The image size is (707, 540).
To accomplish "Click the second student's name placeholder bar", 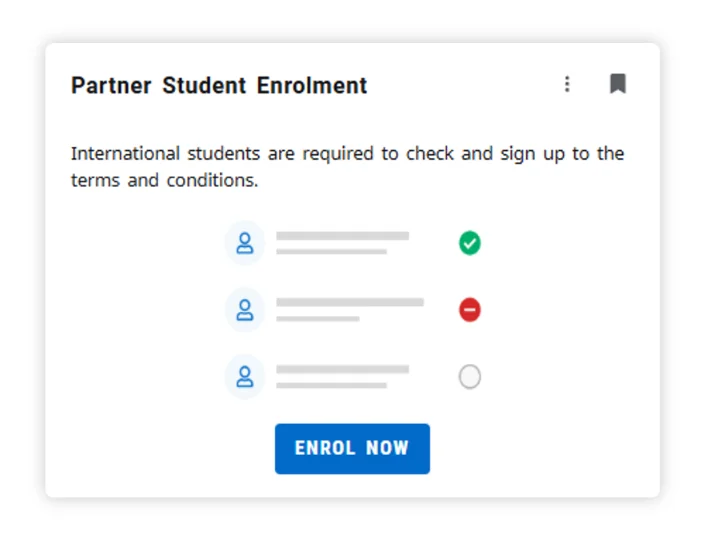I will click(x=349, y=302).
